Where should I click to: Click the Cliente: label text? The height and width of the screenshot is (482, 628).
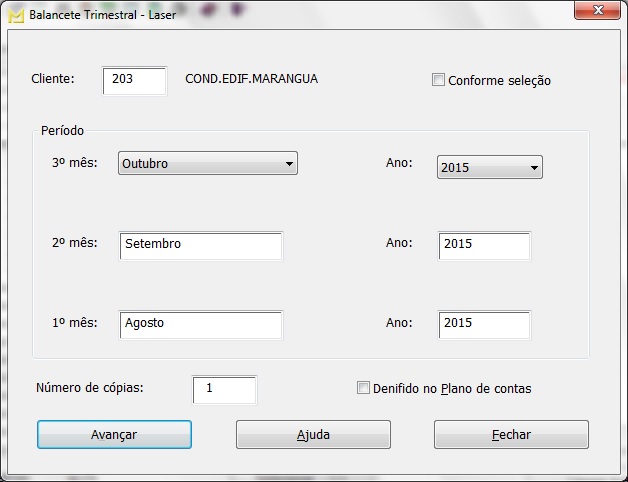(x=53, y=79)
